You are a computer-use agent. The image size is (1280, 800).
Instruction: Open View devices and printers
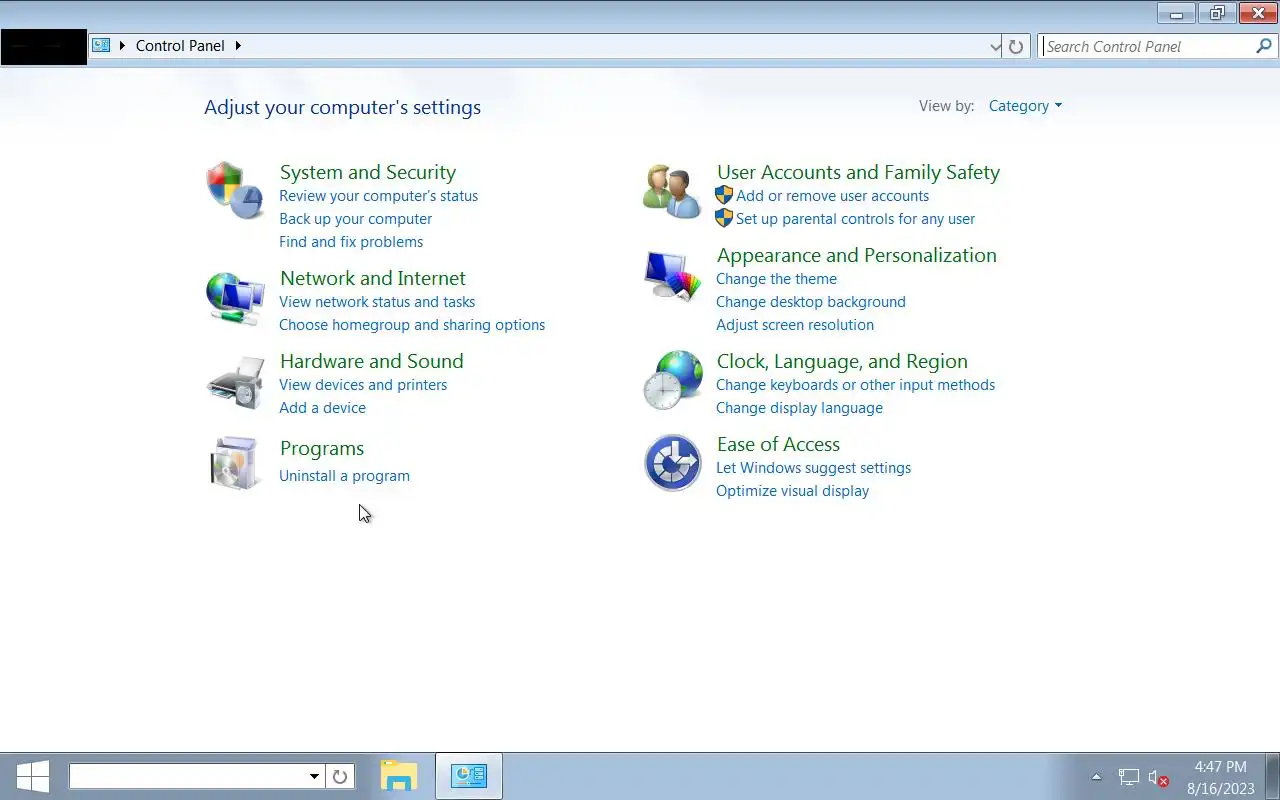tap(363, 385)
